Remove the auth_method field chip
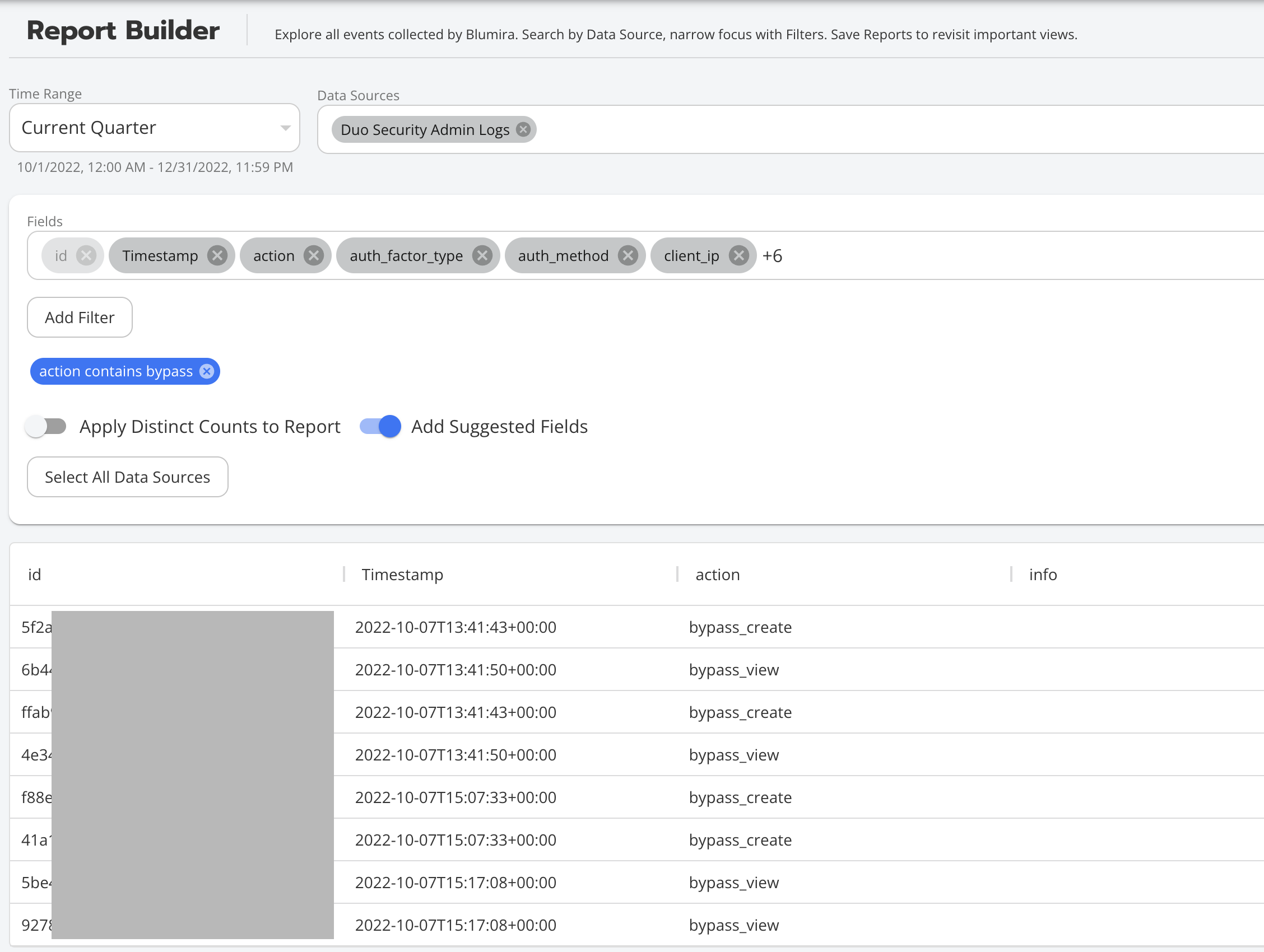Image resolution: width=1264 pixels, height=952 pixels. point(628,255)
